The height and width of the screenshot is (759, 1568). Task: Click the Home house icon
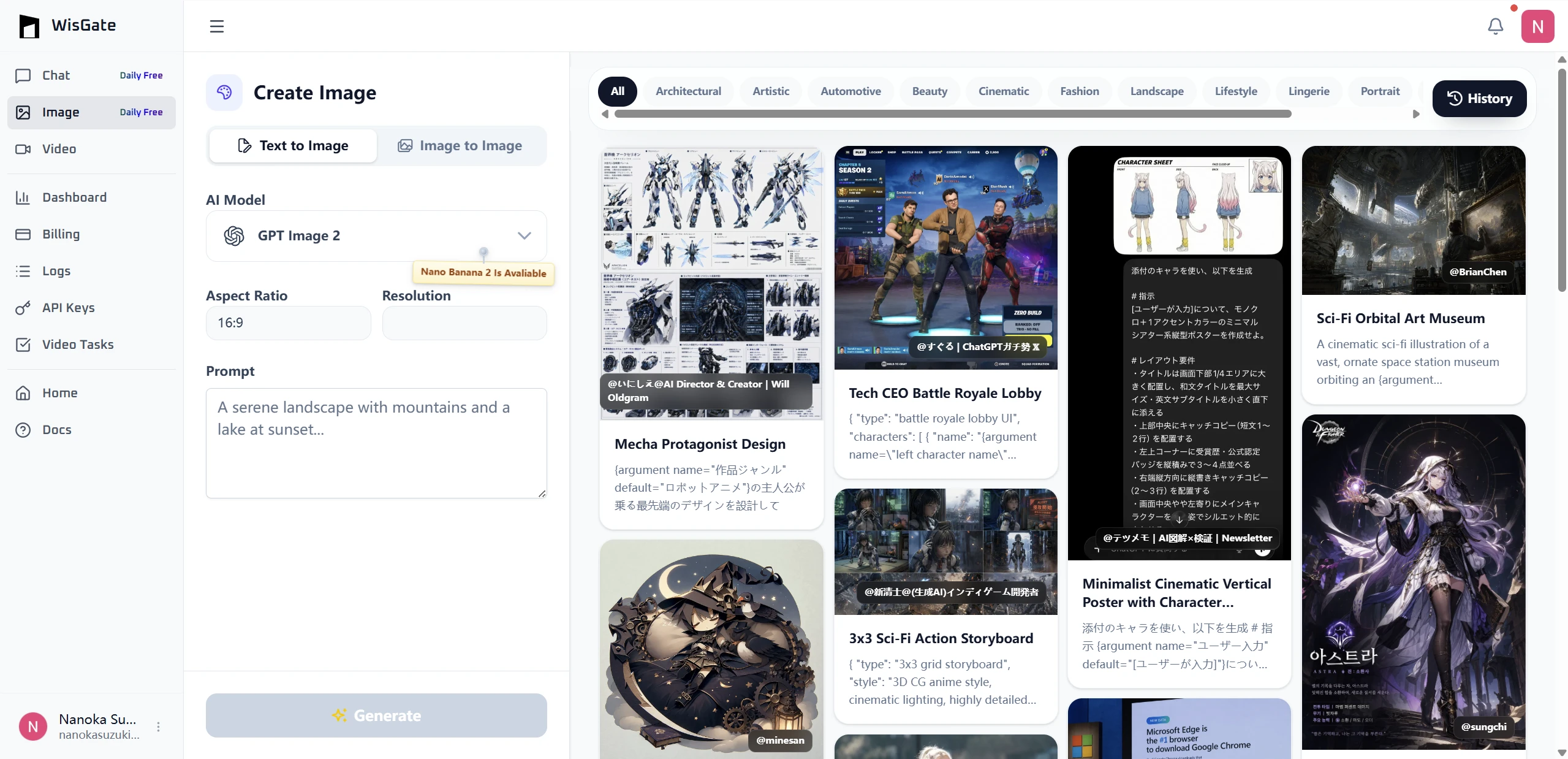(x=23, y=393)
